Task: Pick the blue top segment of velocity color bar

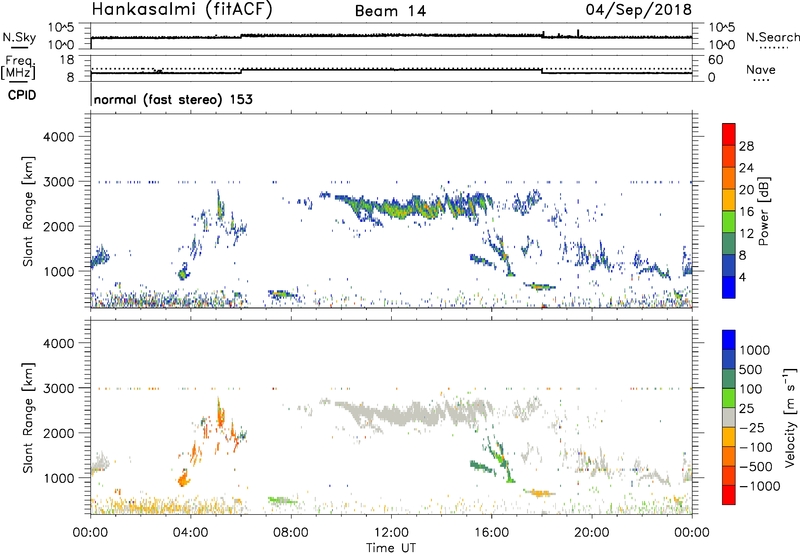Action: coord(729,340)
